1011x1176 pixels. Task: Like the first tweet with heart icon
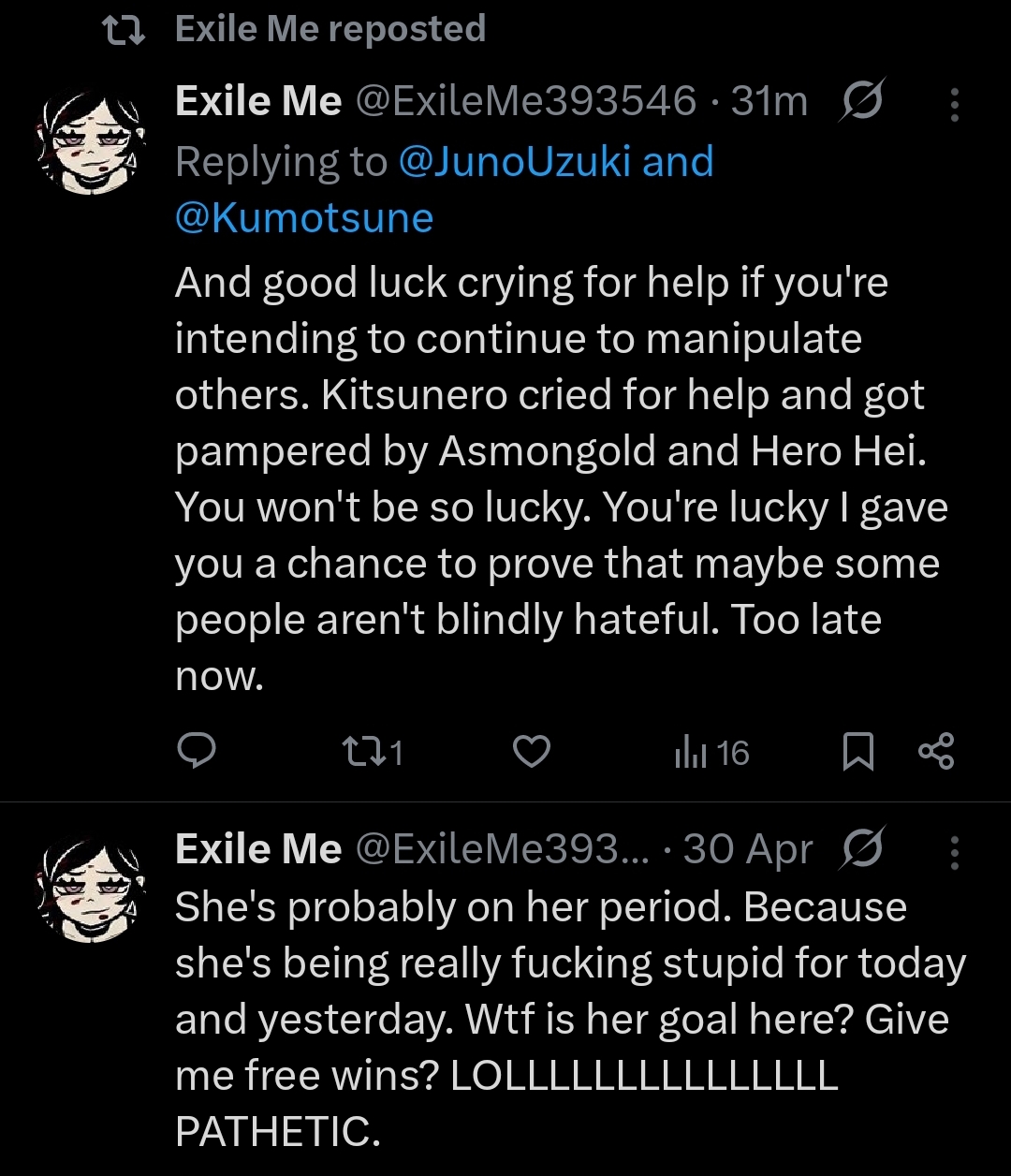[x=533, y=752]
